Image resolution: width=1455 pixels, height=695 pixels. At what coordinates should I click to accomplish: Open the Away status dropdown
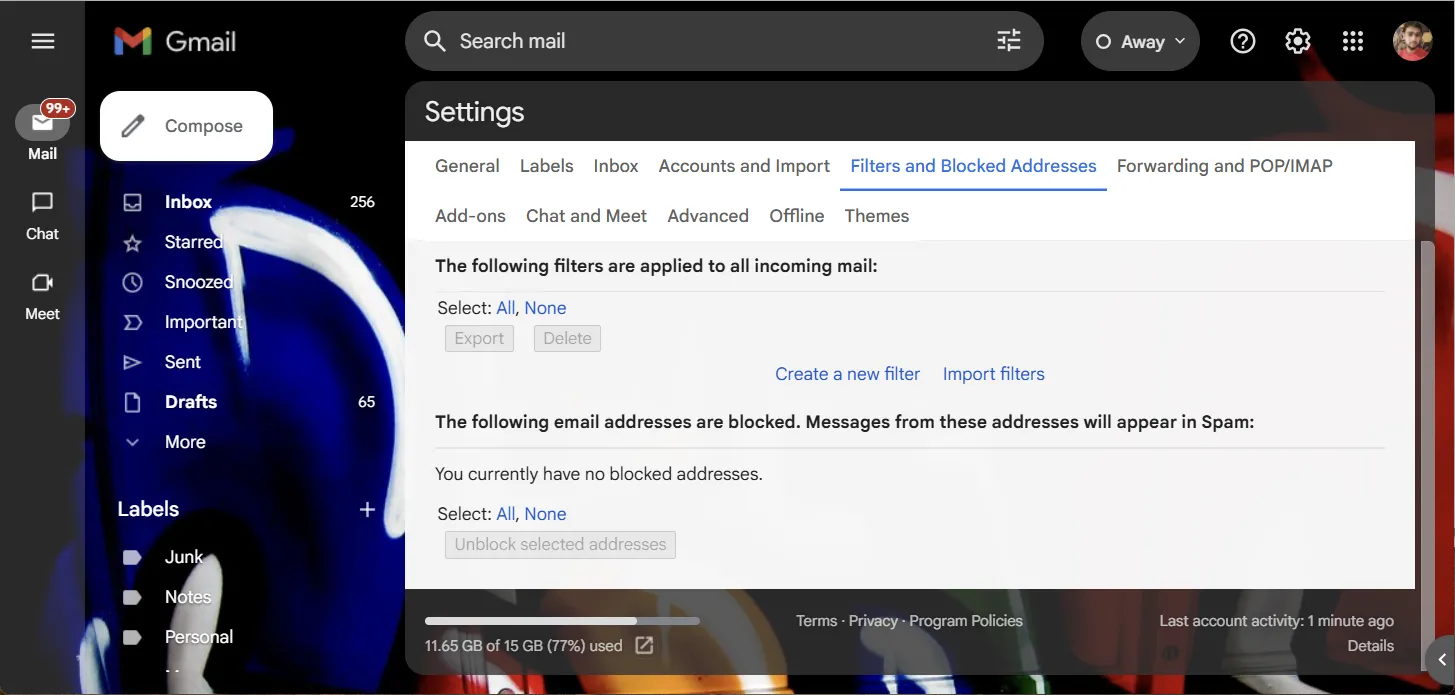1139,41
